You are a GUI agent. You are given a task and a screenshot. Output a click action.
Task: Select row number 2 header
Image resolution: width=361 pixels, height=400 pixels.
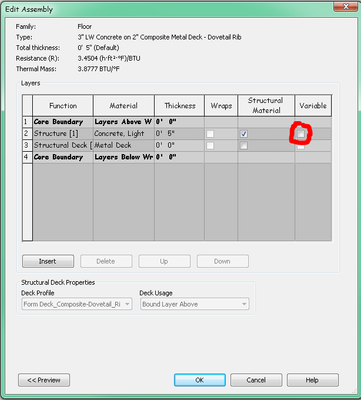coord(27,134)
